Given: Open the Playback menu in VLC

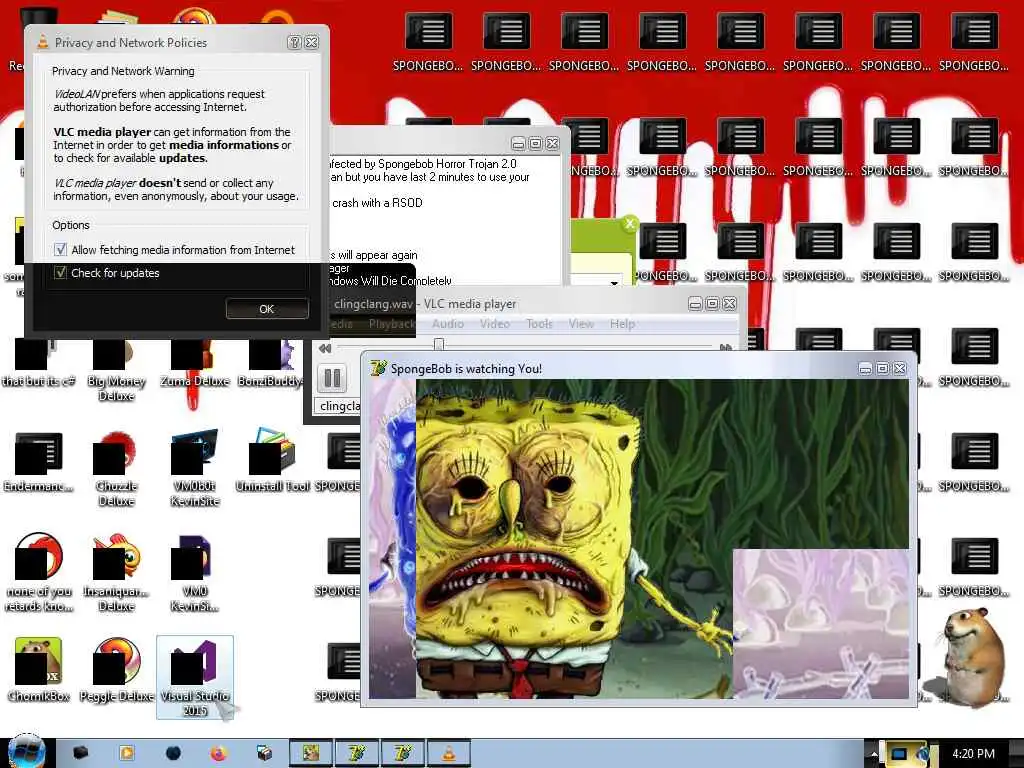Looking at the screenshot, I should (x=391, y=323).
